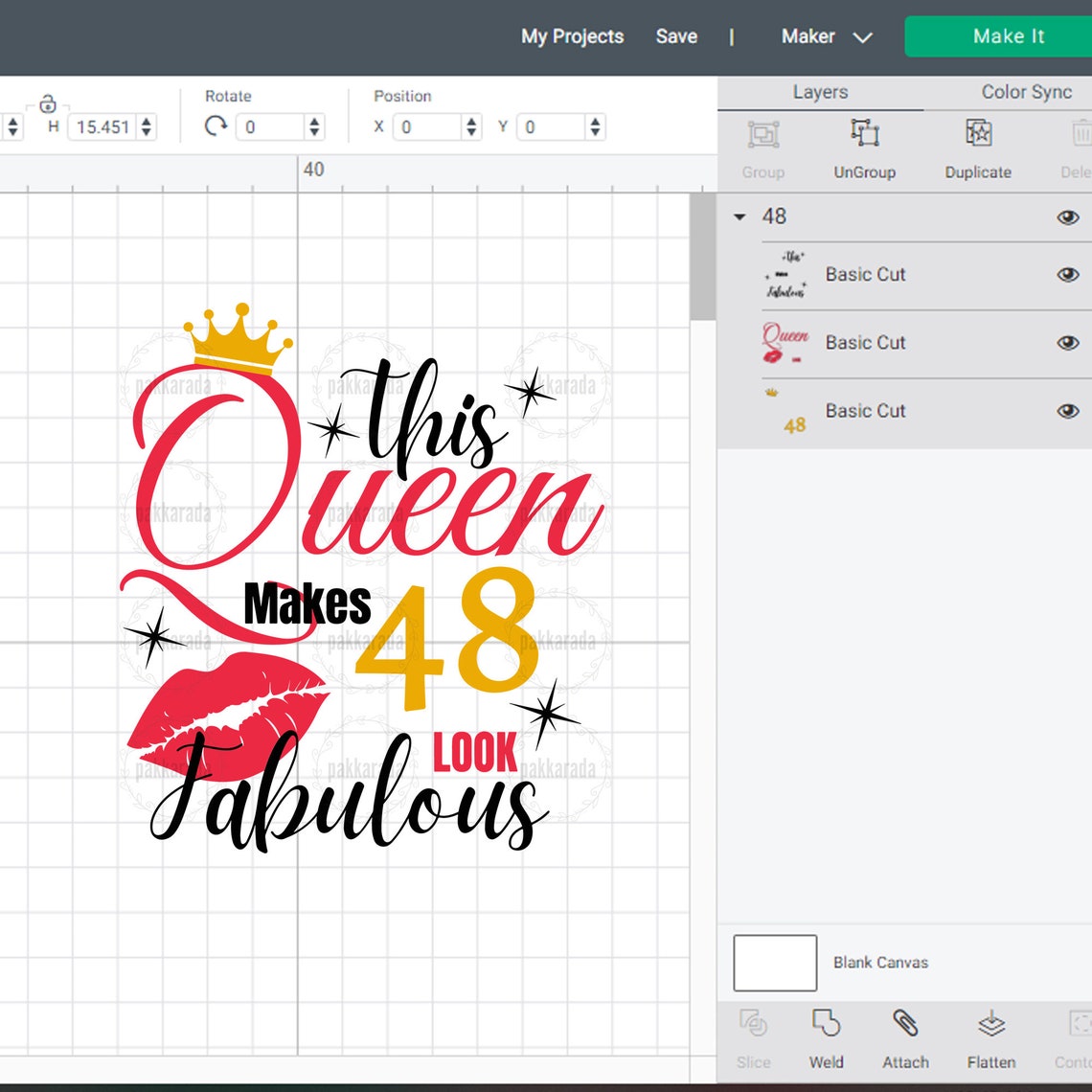Screen dimensions: 1092x1092
Task: Duplicate the selected layers
Action: coord(976,136)
